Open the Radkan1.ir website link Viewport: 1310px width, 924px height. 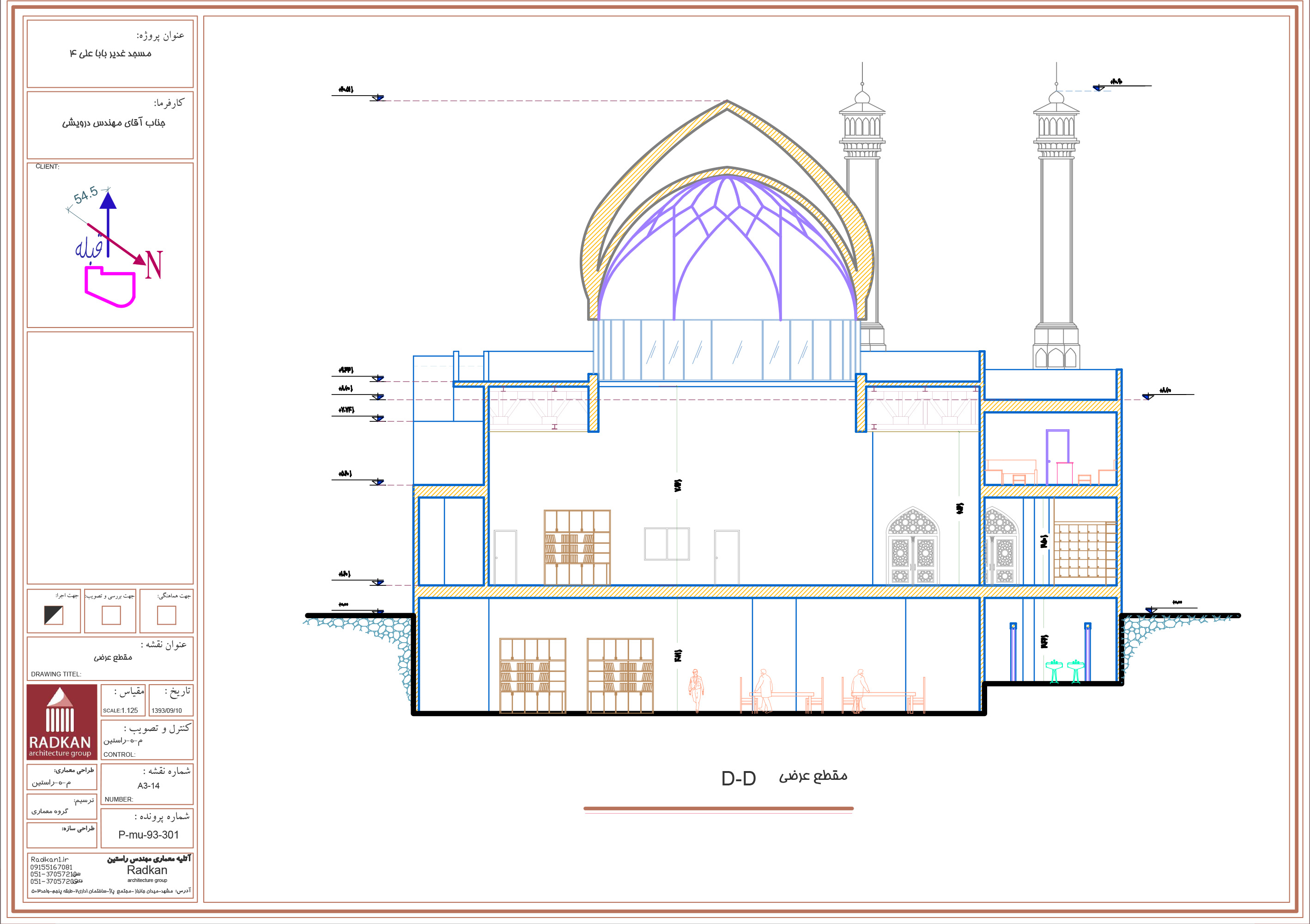pos(49,859)
